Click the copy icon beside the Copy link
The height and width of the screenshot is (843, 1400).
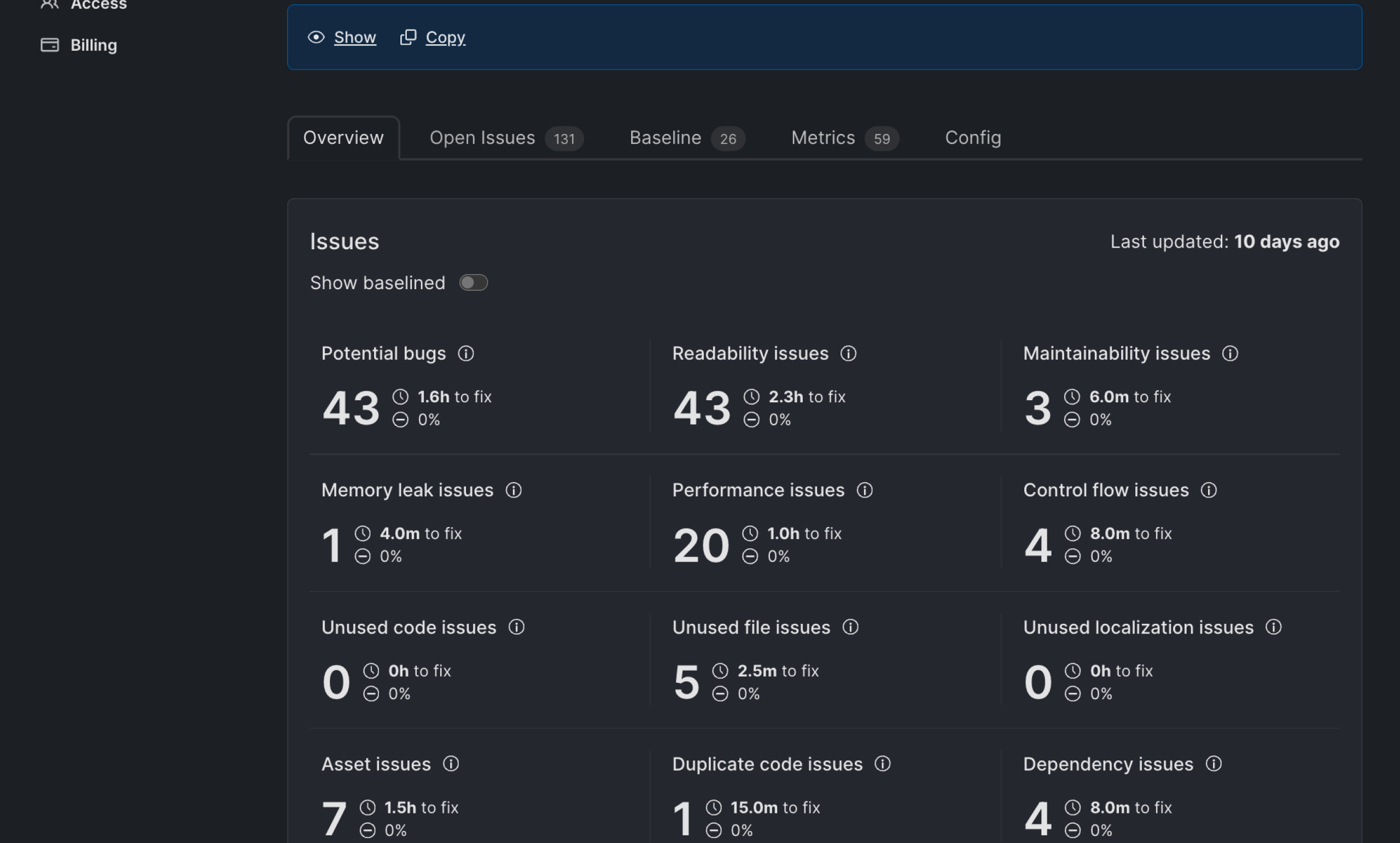408,37
